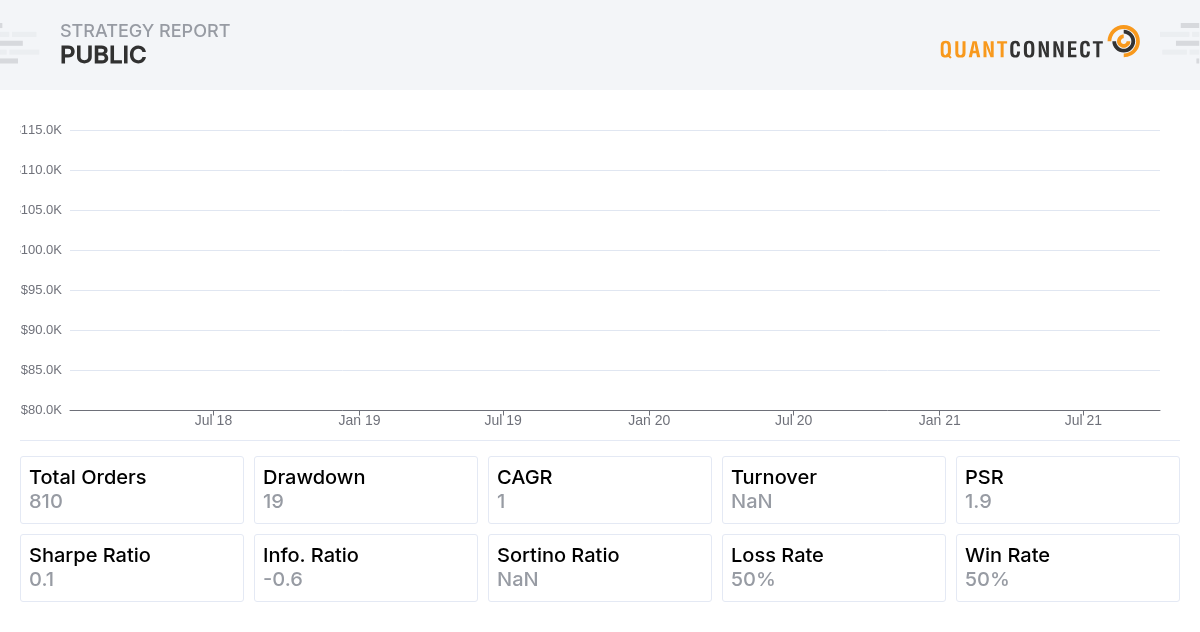Click the Win Rate 50% card
The height and width of the screenshot is (632, 1200).
click(1067, 567)
